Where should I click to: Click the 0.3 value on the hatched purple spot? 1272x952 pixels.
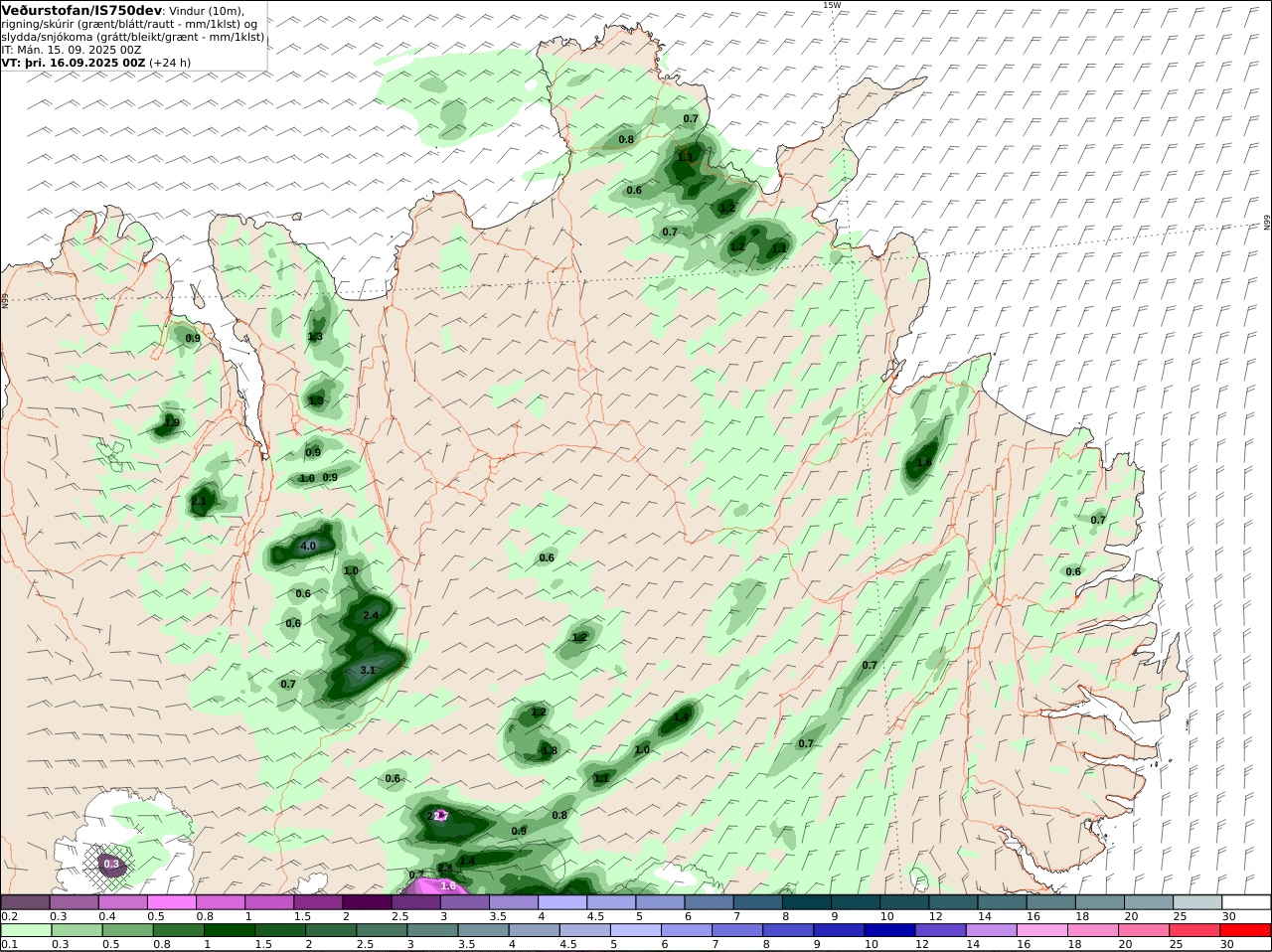pos(111,864)
